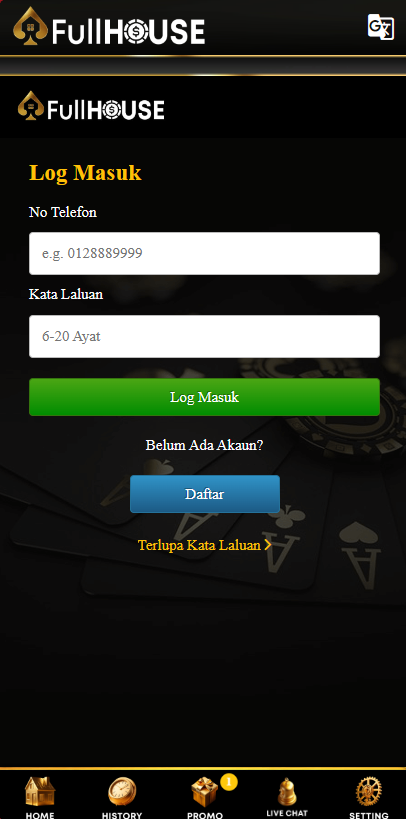The width and height of the screenshot is (406, 819).
Task: Open the Live Chat bell icon
Action: [286, 792]
